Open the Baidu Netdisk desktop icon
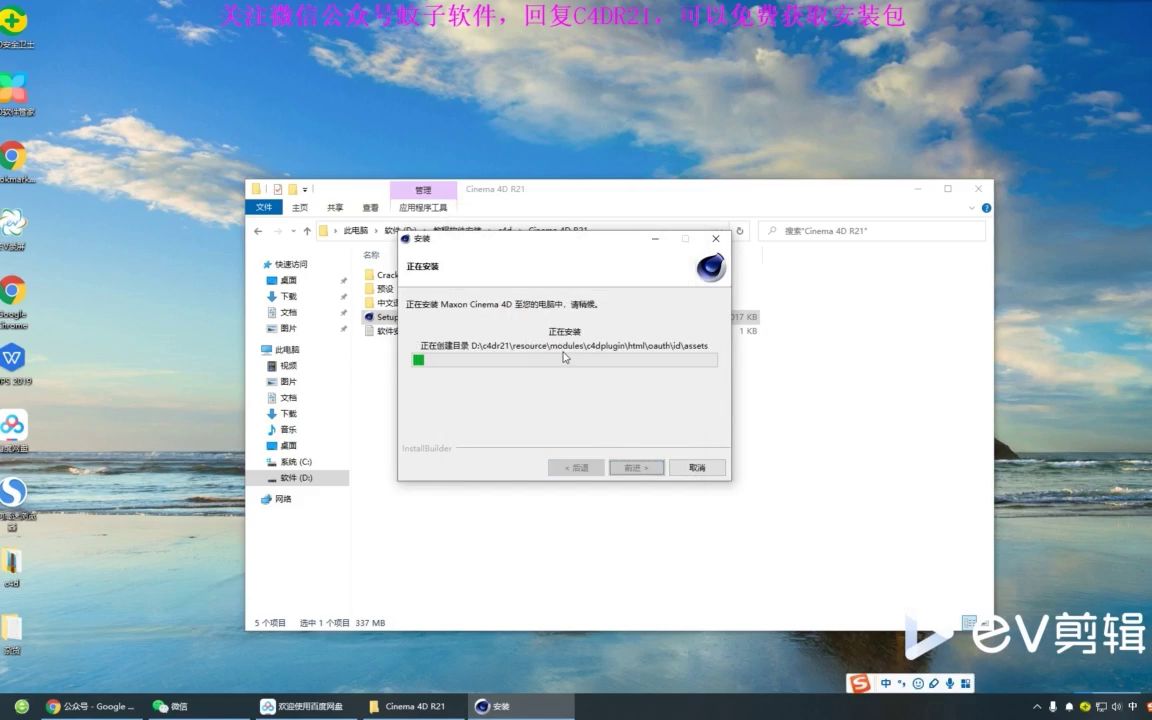The image size is (1152, 720). pyautogui.click(x=13, y=431)
